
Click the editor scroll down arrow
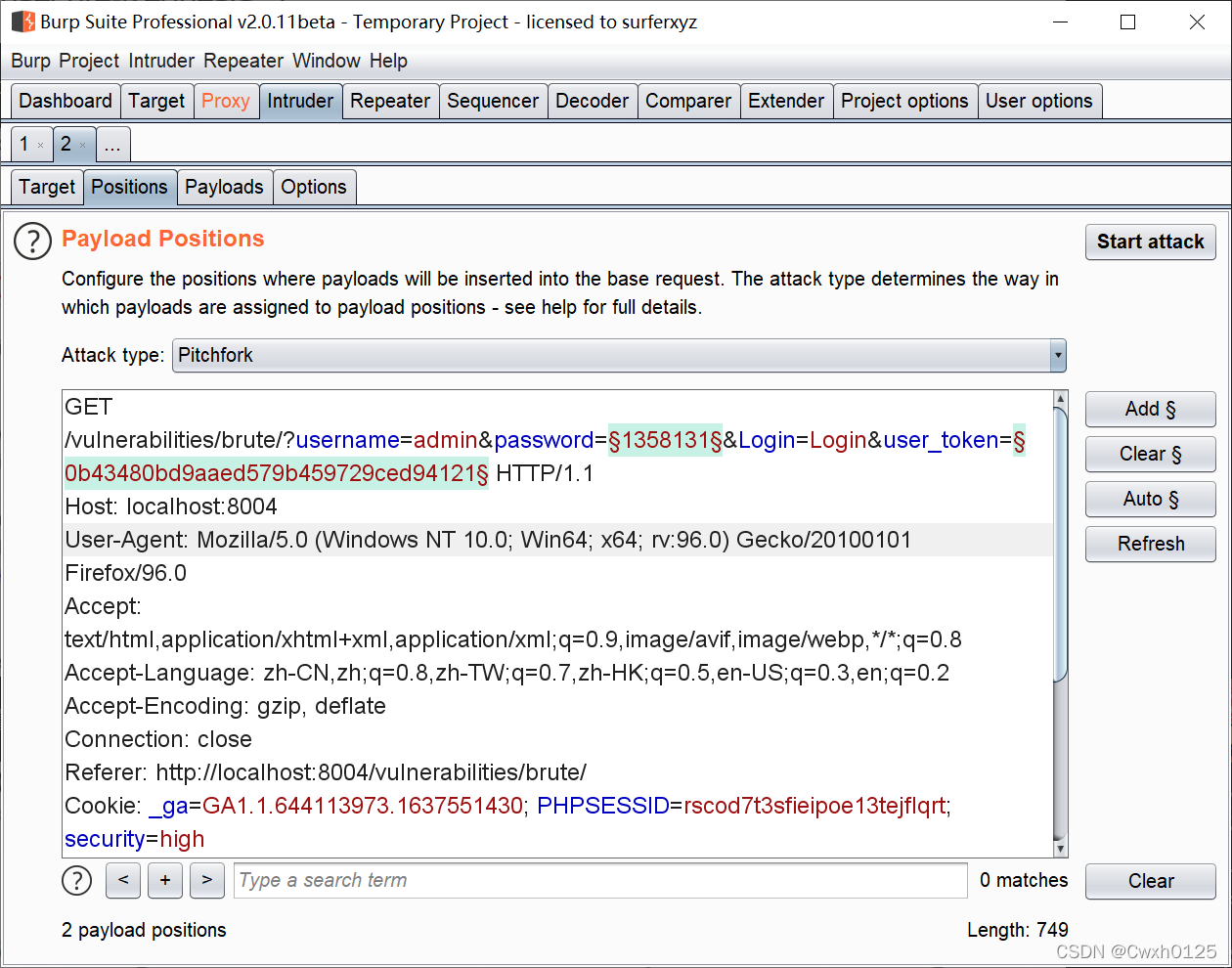tap(1061, 849)
